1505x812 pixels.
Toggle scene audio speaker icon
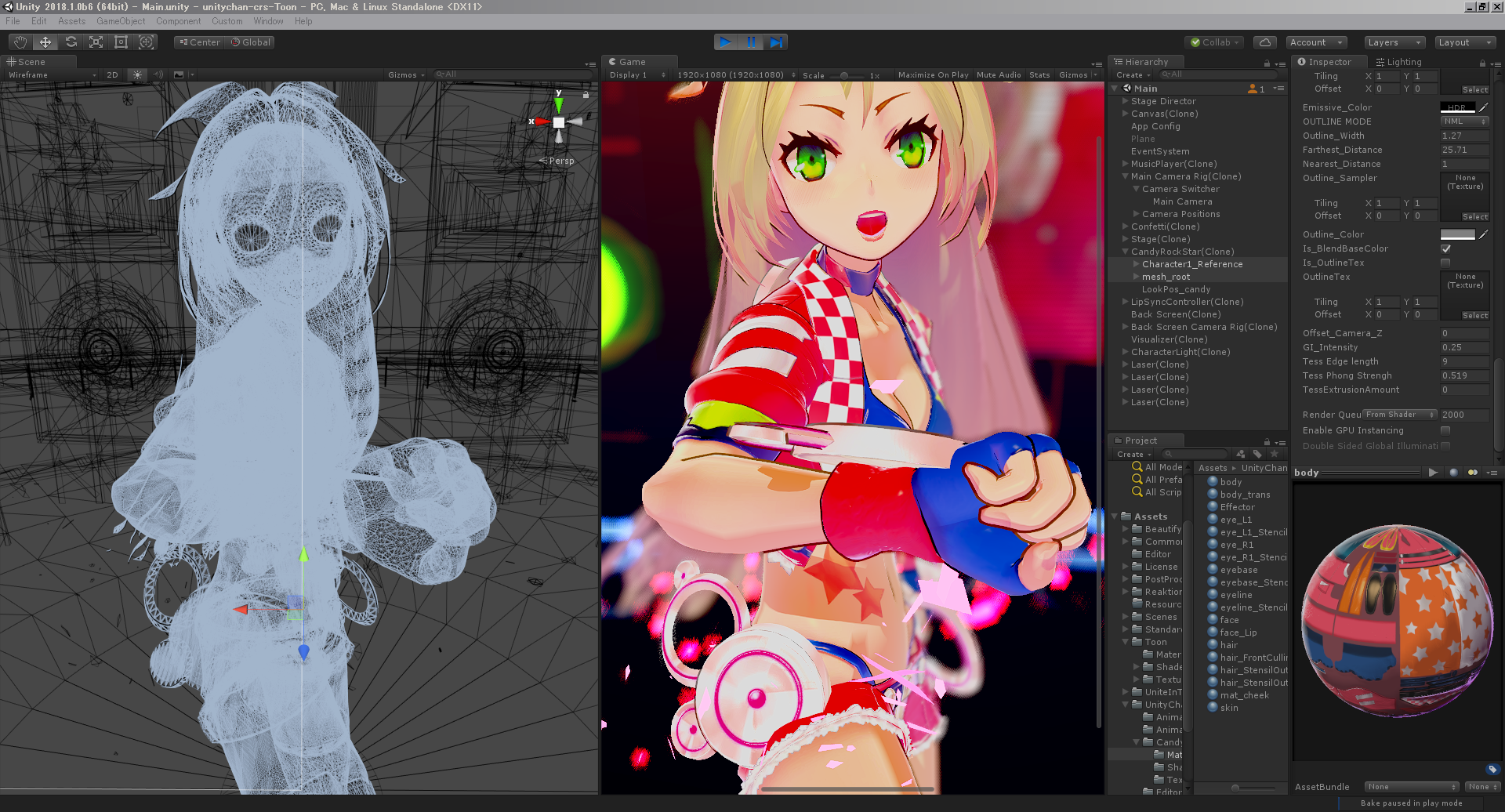(158, 75)
